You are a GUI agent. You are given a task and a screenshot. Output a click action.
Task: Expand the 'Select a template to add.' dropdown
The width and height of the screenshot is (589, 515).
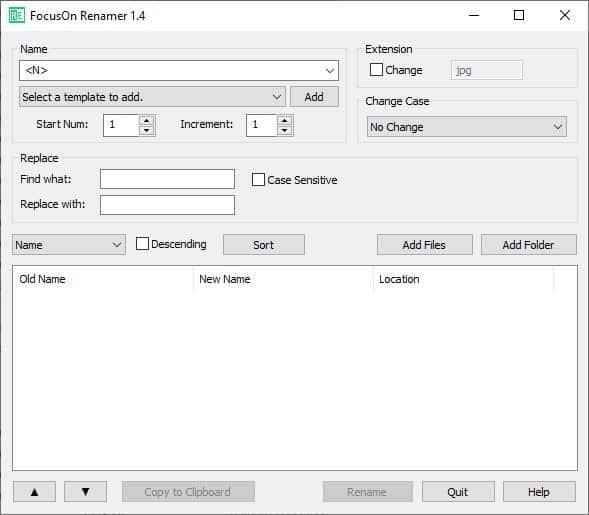[x=152, y=97]
